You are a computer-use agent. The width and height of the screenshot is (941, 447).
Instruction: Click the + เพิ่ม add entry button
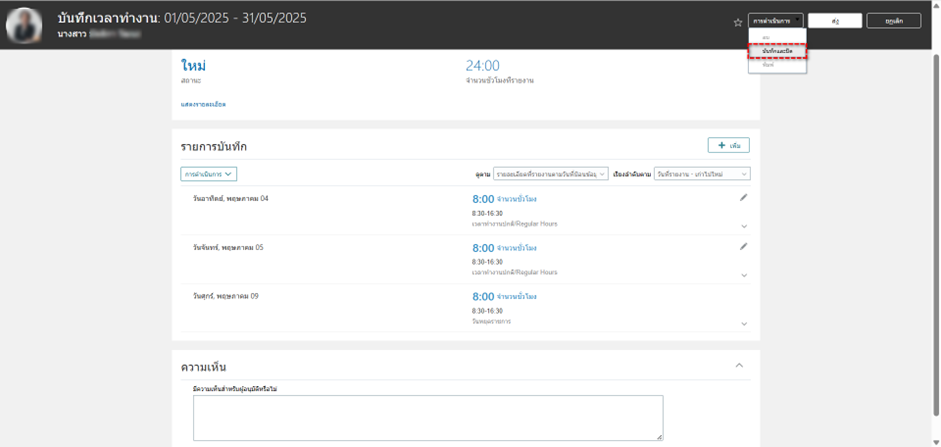click(728, 146)
